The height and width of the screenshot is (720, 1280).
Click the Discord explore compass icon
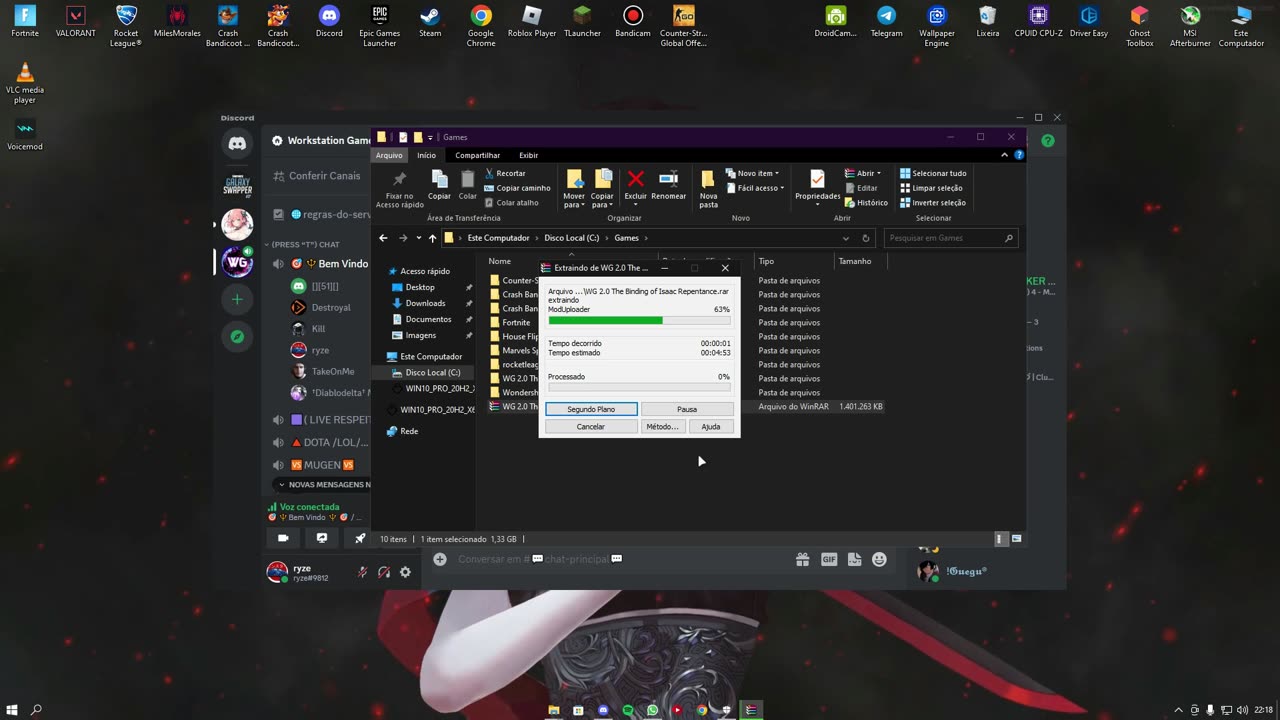[237, 337]
